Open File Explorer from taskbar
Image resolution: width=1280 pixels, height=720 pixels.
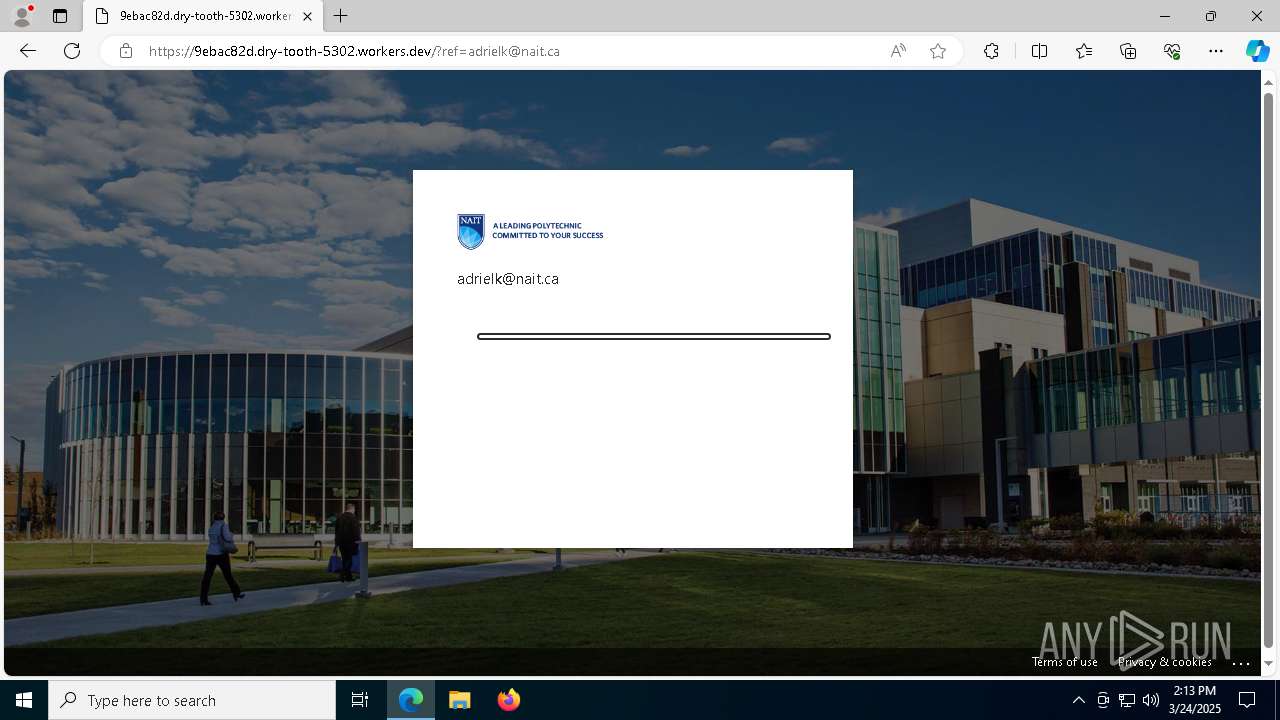pyautogui.click(x=460, y=700)
